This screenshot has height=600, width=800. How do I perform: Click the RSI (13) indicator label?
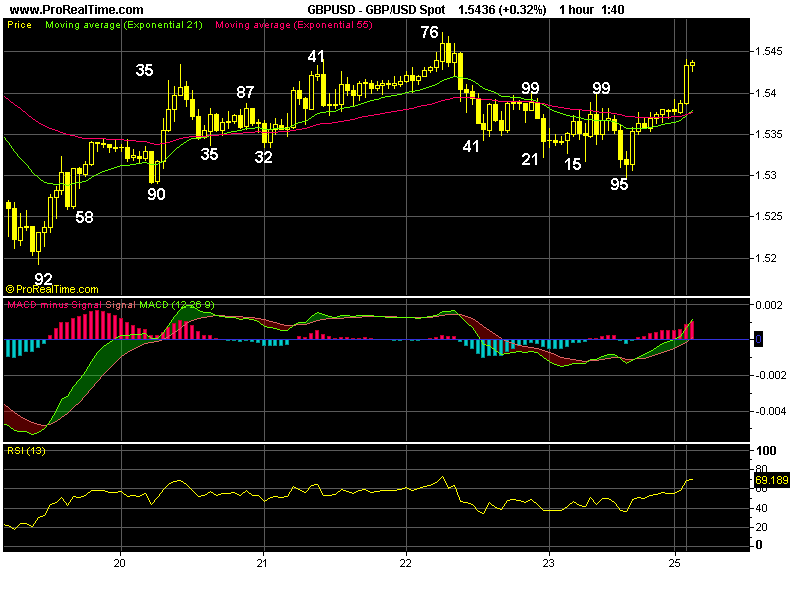coord(26,451)
